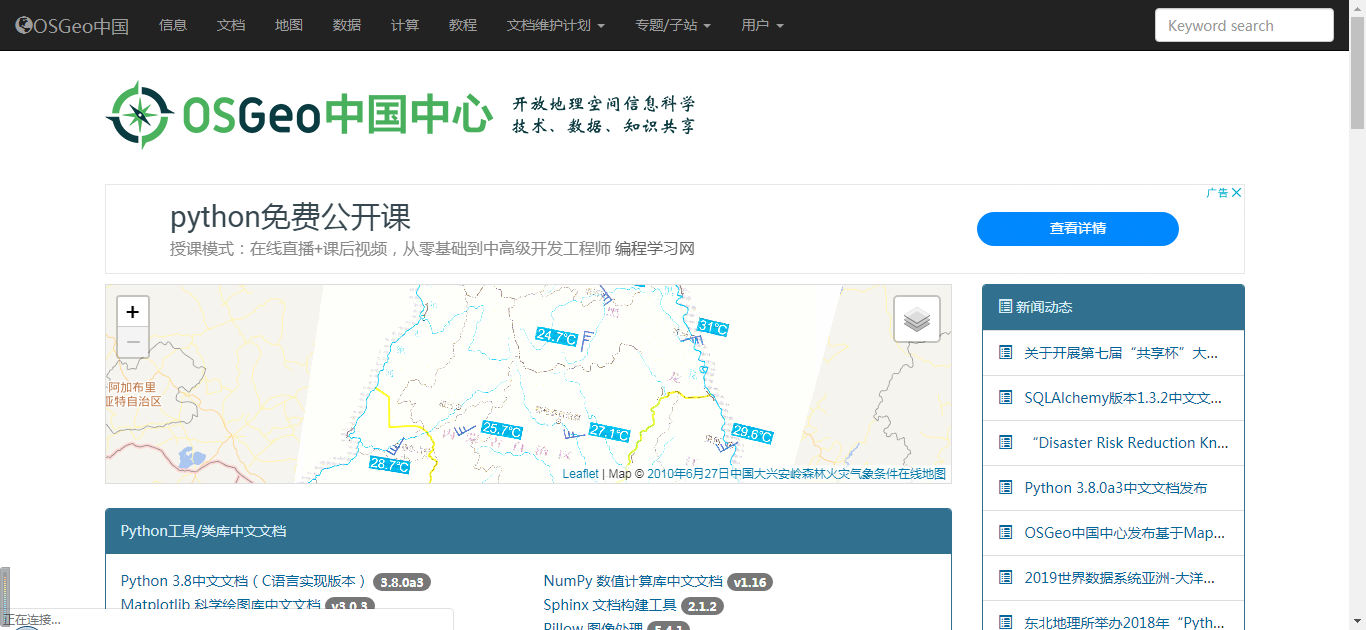
Task: Open Python 3.8中文文档（C语言实现版本）link
Action: pyautogui.click(x=244, y=581)
